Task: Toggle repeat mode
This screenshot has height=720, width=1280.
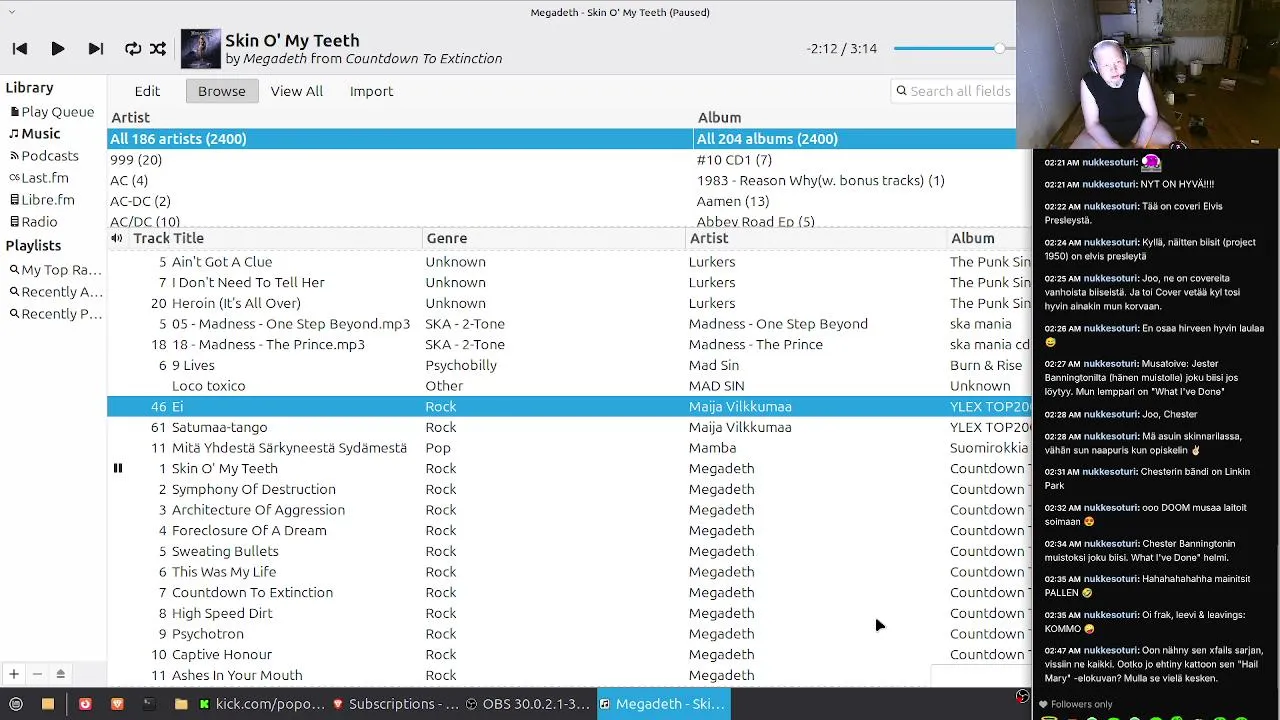Action: pyautogui.click(x=132, y=48)
